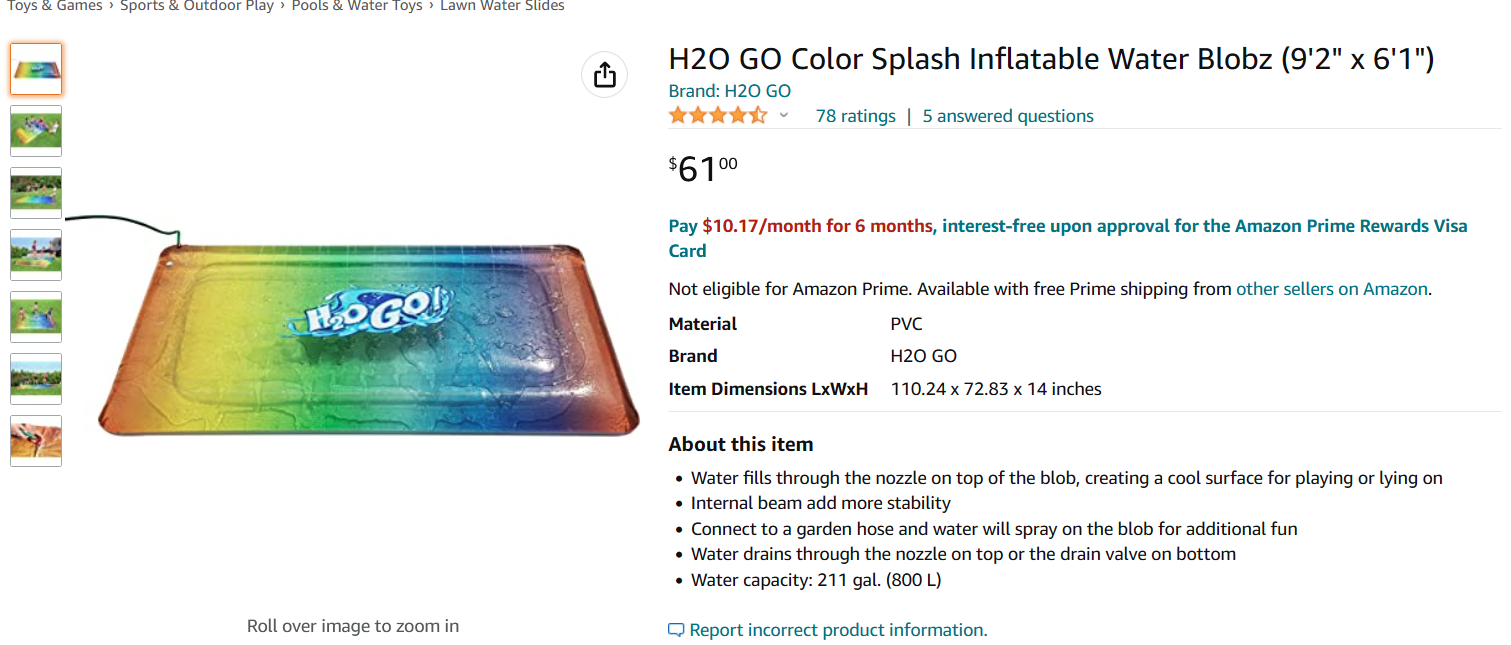The width and height of the screenshot is (1511, 645).
Task: Go to Lawn Water Slides breadcrumb
Action: coord(502,6)
